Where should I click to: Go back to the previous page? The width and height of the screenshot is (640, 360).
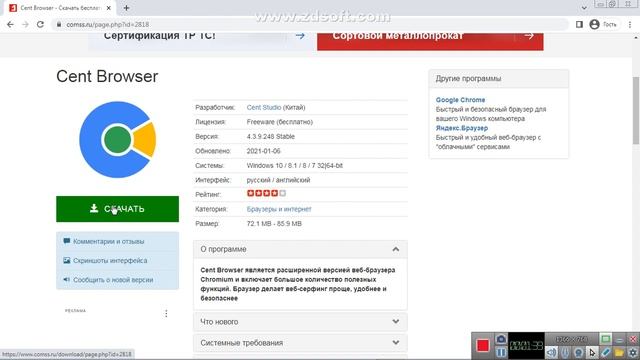click(10, 24)
